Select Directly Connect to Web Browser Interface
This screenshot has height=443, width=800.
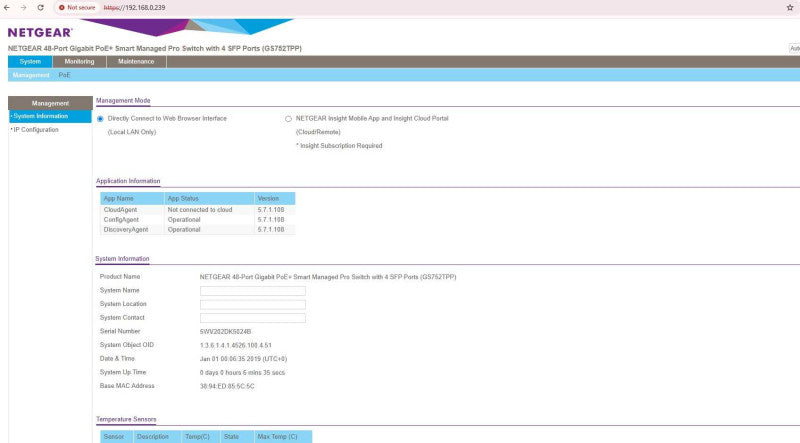coord(100,118)
